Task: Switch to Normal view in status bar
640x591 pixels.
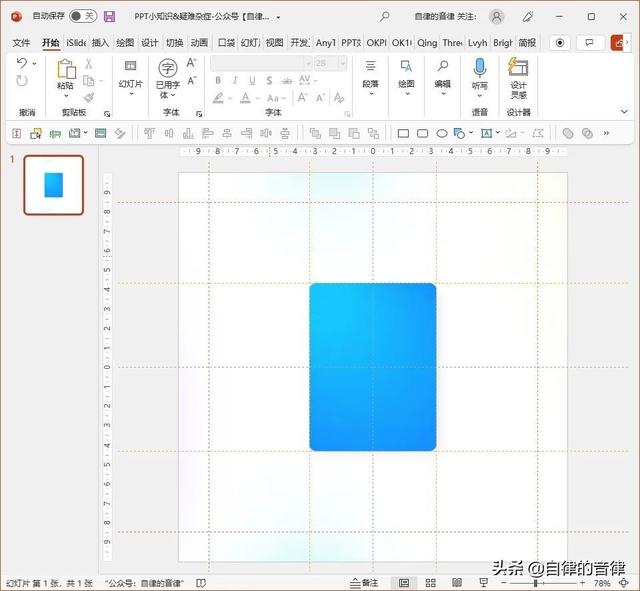Action: 404,583
